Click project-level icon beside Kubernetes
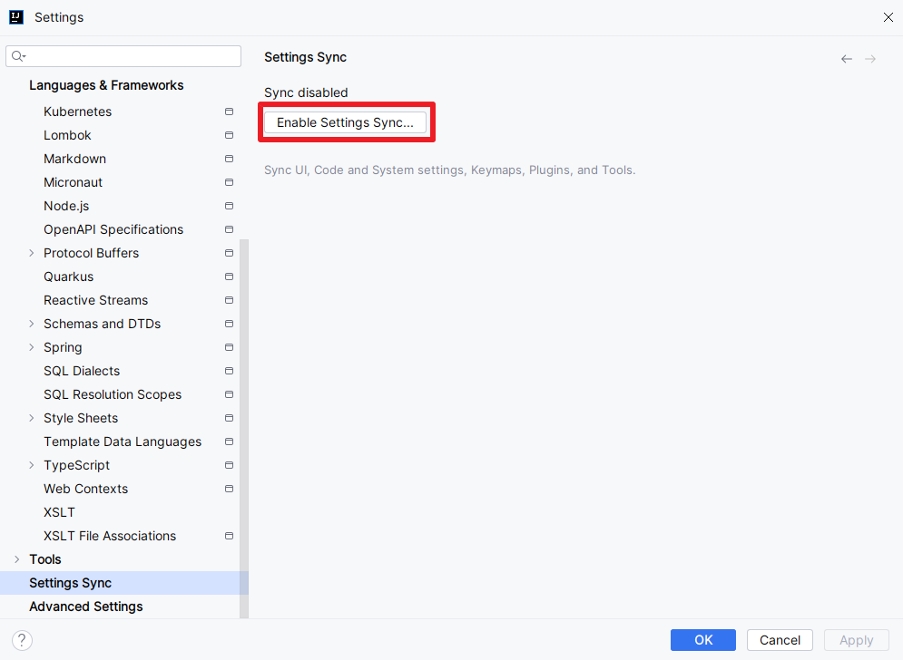The image size is (904, 660). click(229, 112)
